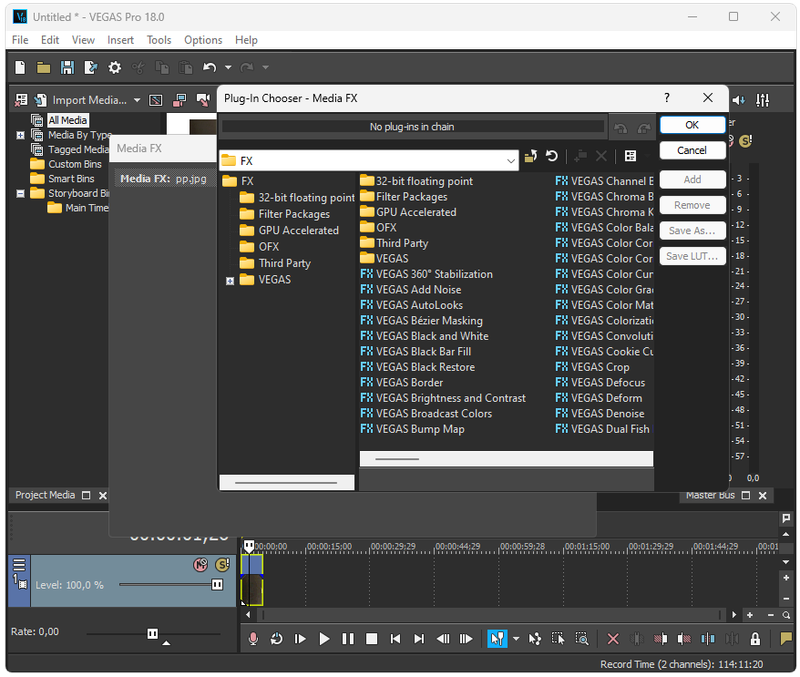
Task: Expand the VEGAS folder in tree
Action: pos(230,281)
